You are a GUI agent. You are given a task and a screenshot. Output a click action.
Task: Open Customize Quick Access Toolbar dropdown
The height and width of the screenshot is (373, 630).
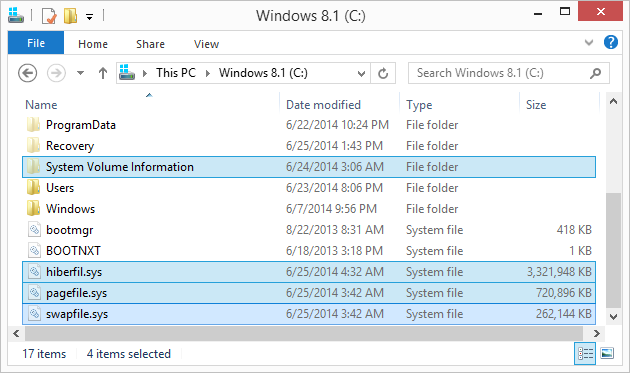(x=90, y=16)
